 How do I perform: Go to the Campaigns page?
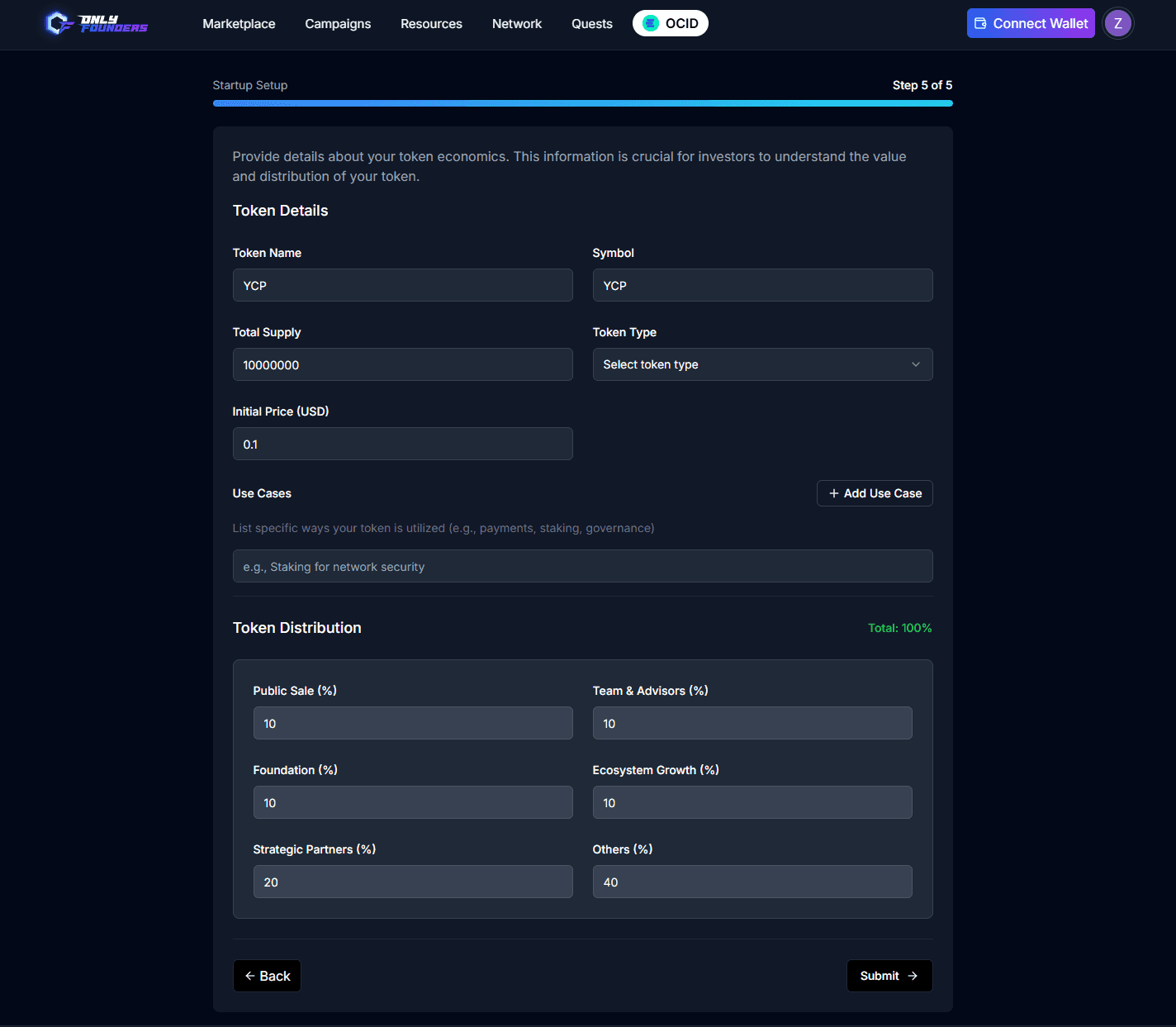point(338,24)
